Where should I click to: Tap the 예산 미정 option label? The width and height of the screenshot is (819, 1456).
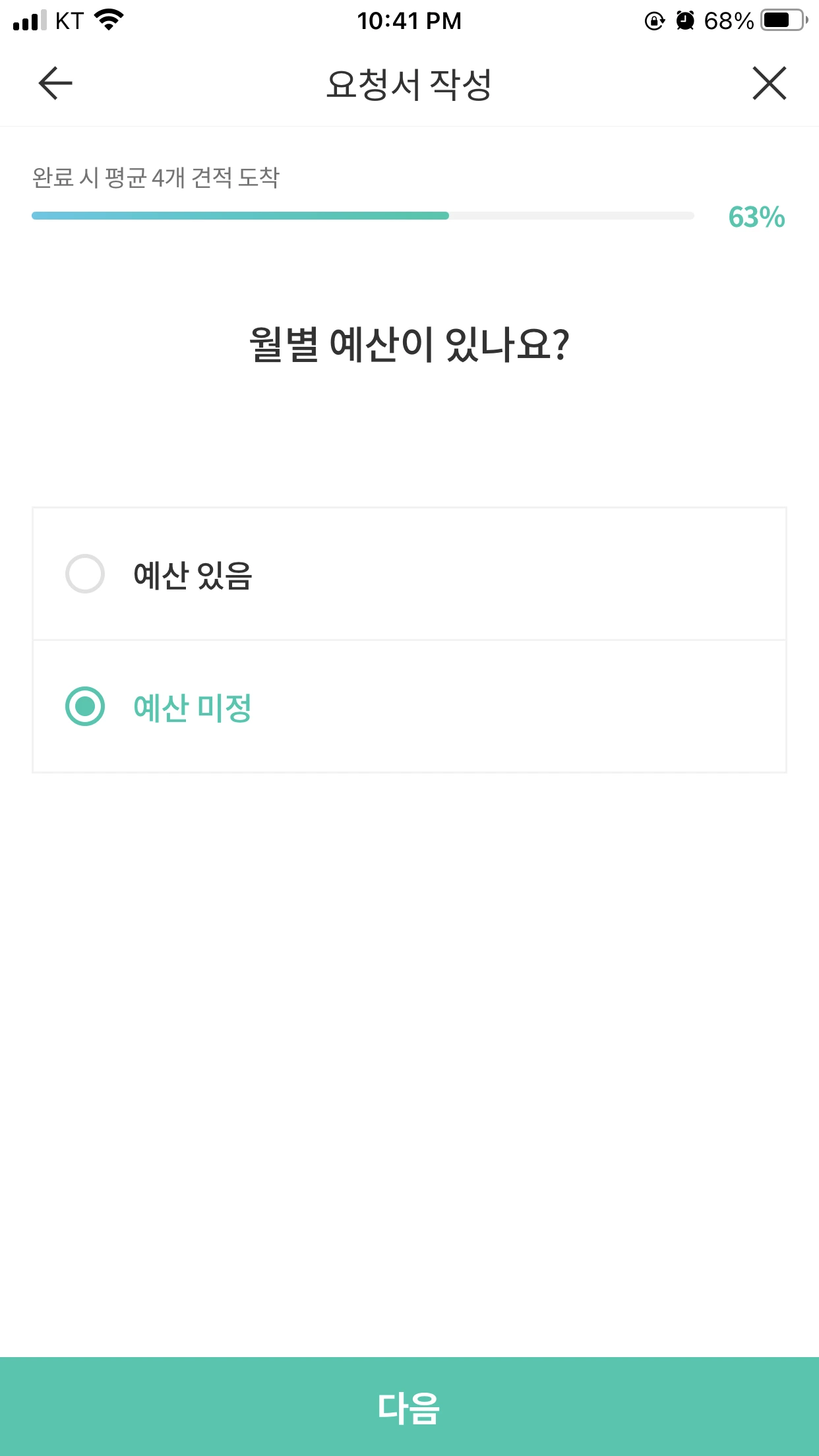[193, 708]
